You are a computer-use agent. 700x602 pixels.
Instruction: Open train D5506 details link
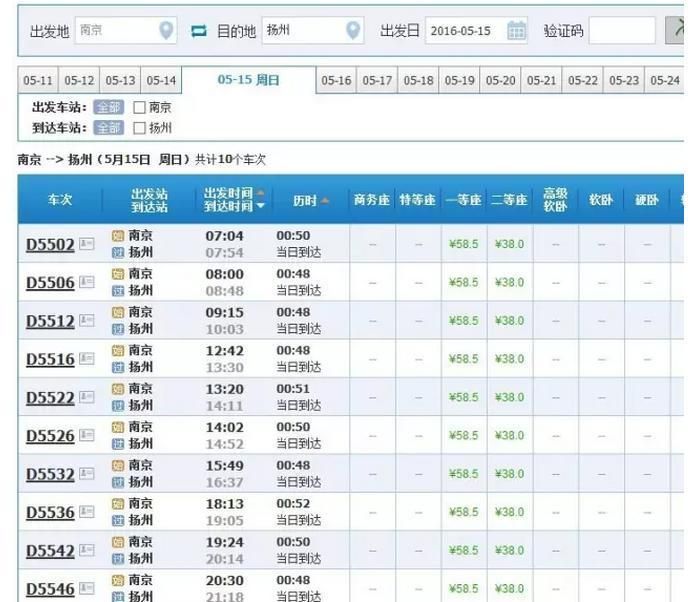50,283
